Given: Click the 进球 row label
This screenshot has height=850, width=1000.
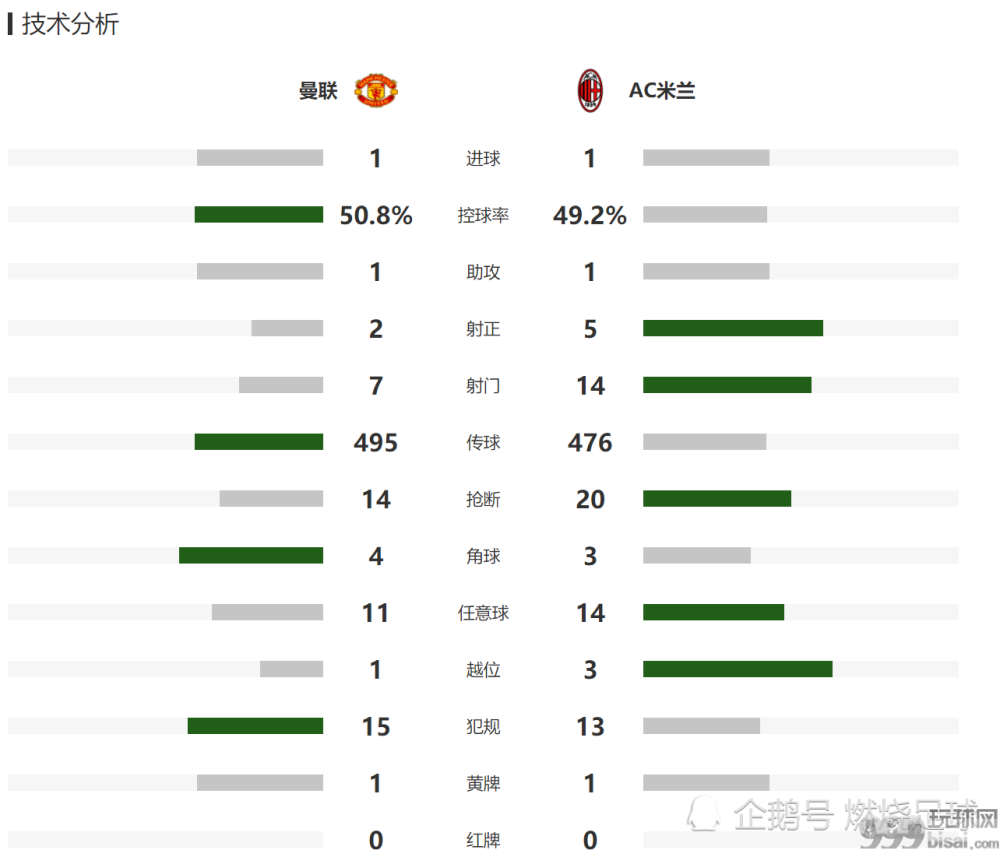Looking at the screenshot, I should pyautogui.click(x=483, y=158).
